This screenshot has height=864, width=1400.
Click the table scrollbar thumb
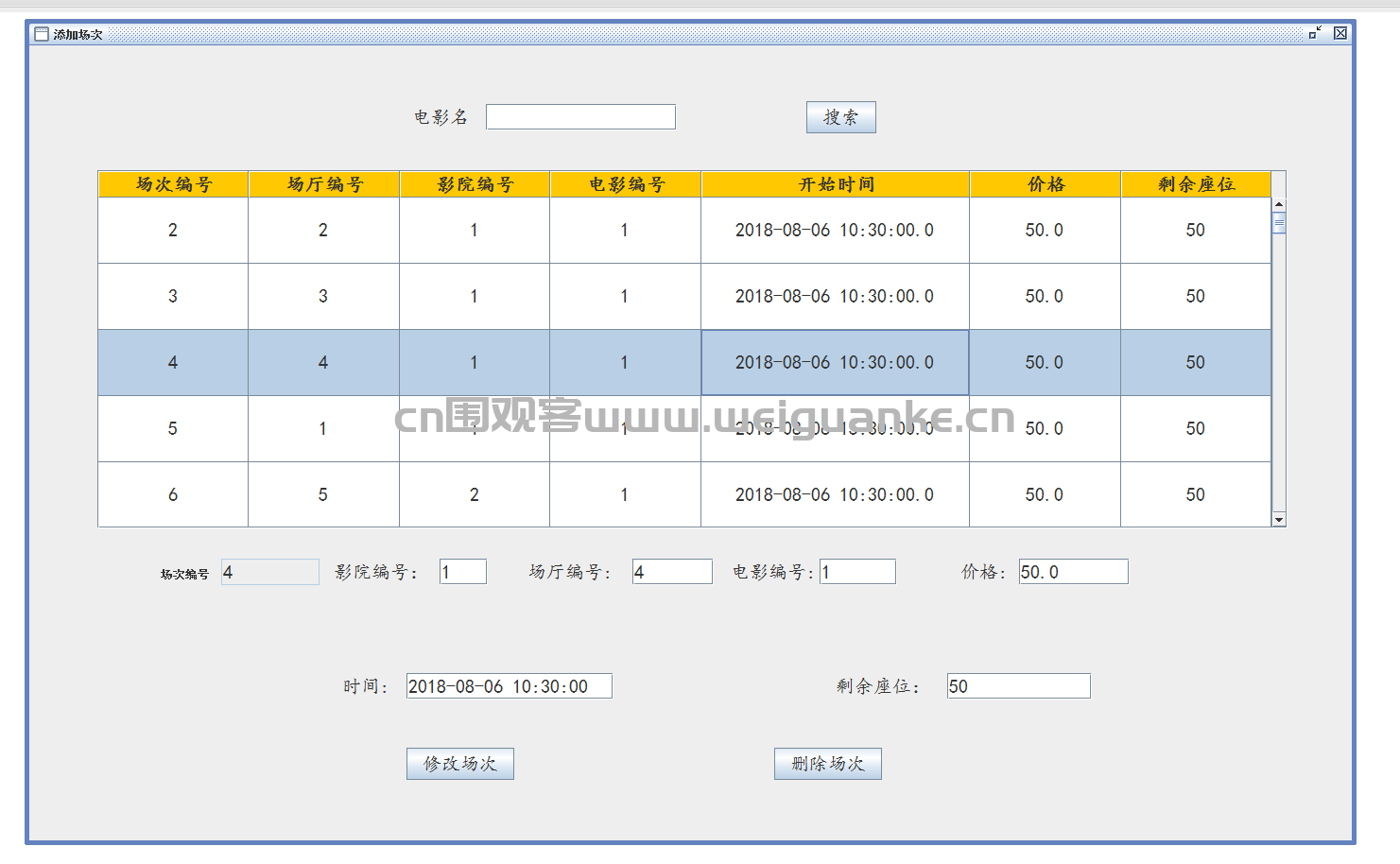click(x=1278, y=224)
